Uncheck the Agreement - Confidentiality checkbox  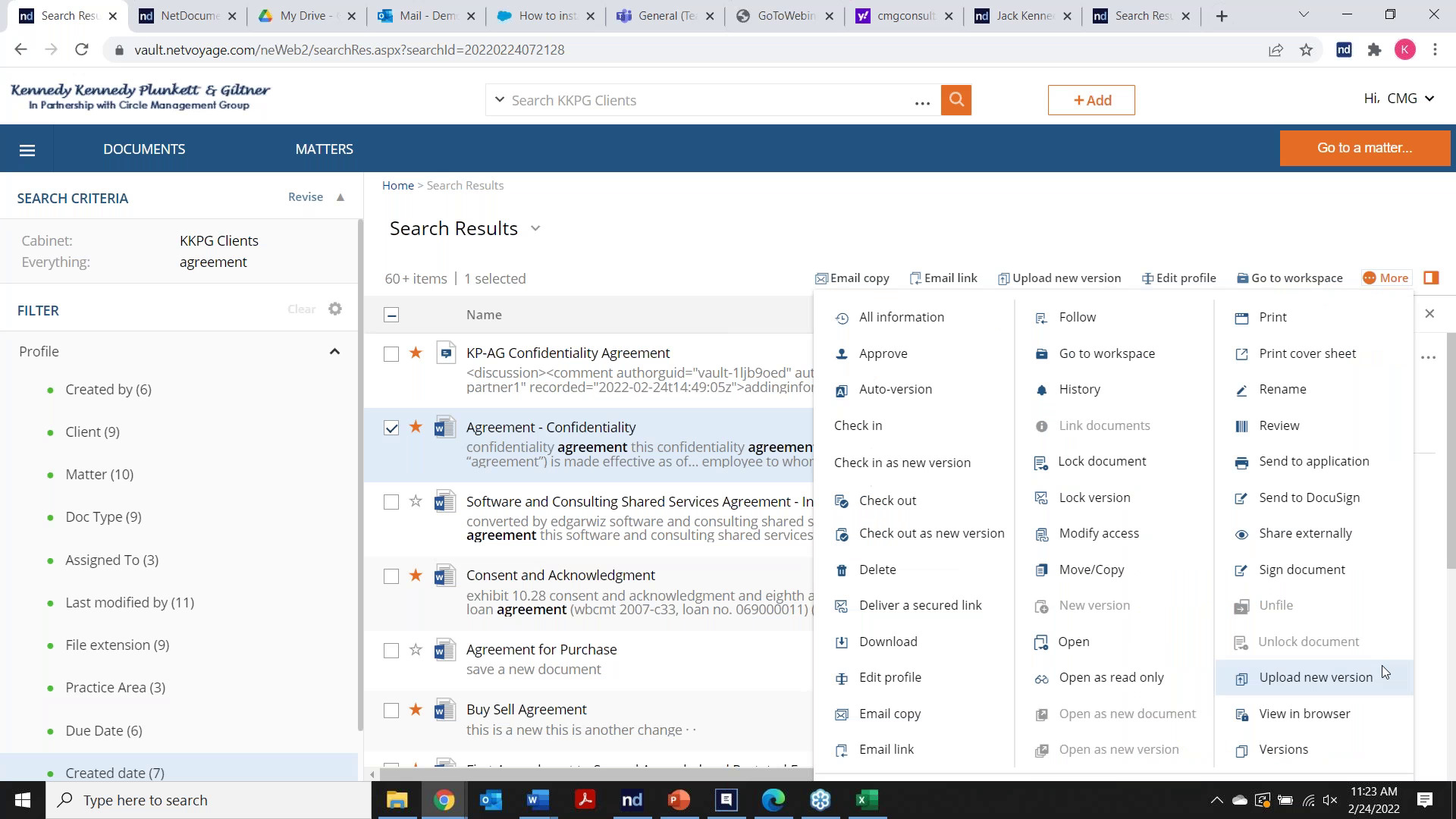tap(391, 428)
